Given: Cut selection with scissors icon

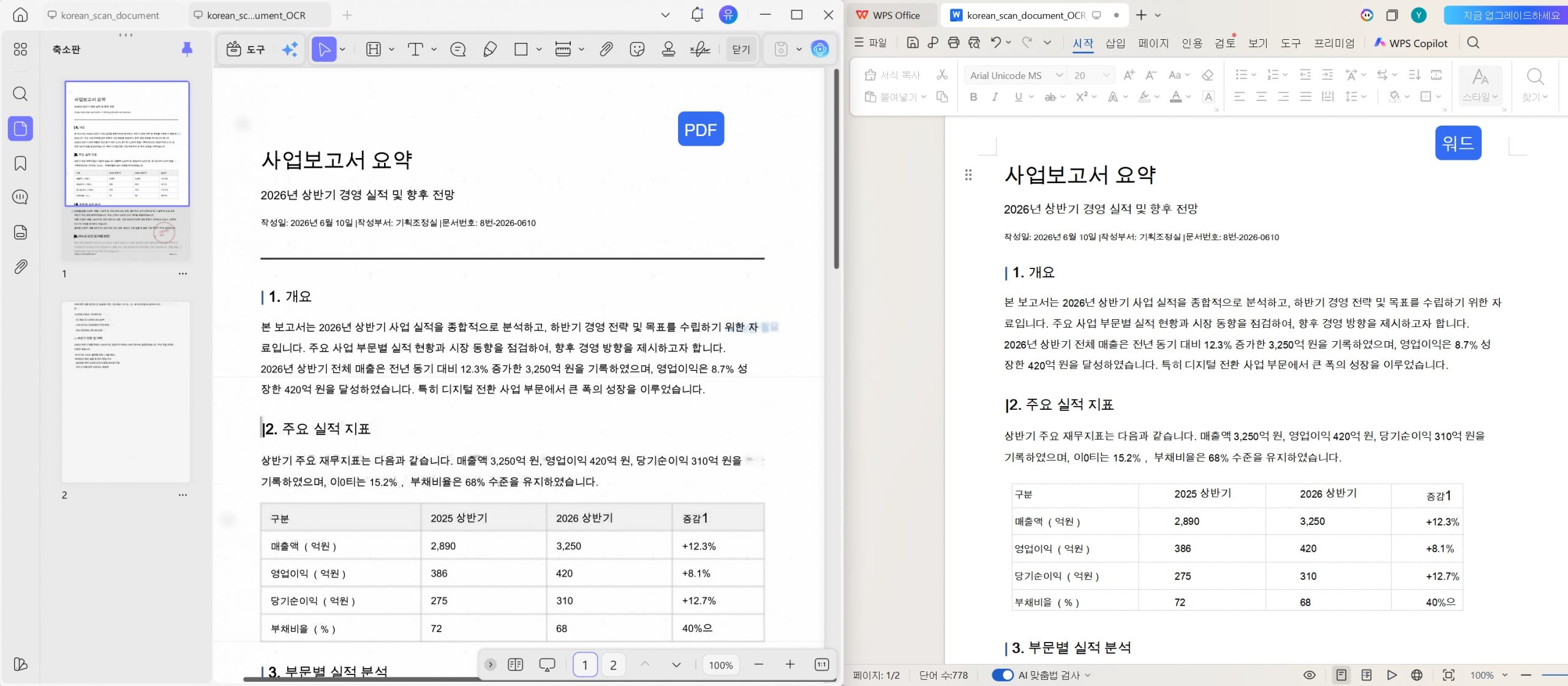Looking at the screenshot, I should 942,75.
